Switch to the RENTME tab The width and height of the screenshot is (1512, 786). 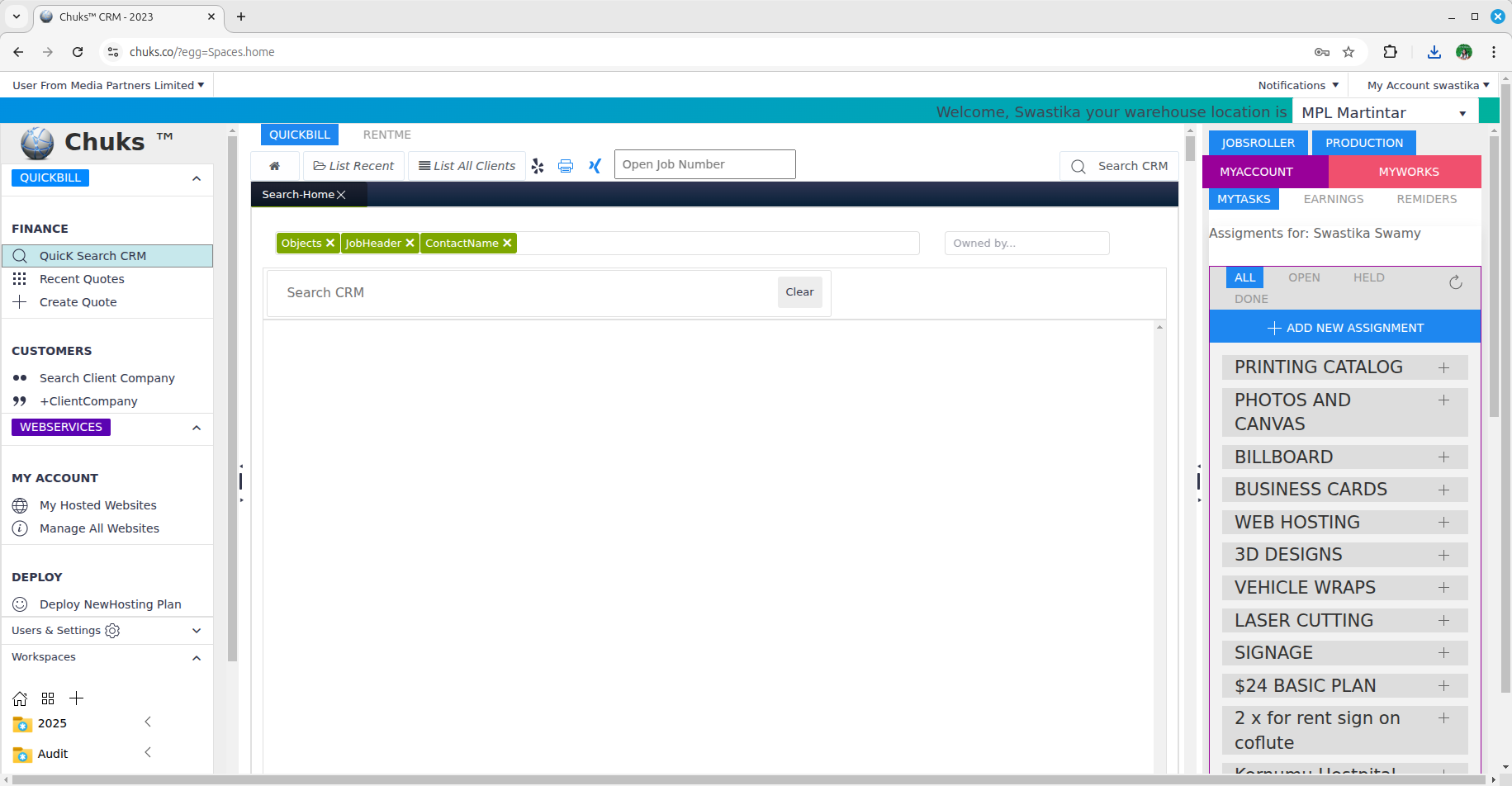click(x=387, y=135)
